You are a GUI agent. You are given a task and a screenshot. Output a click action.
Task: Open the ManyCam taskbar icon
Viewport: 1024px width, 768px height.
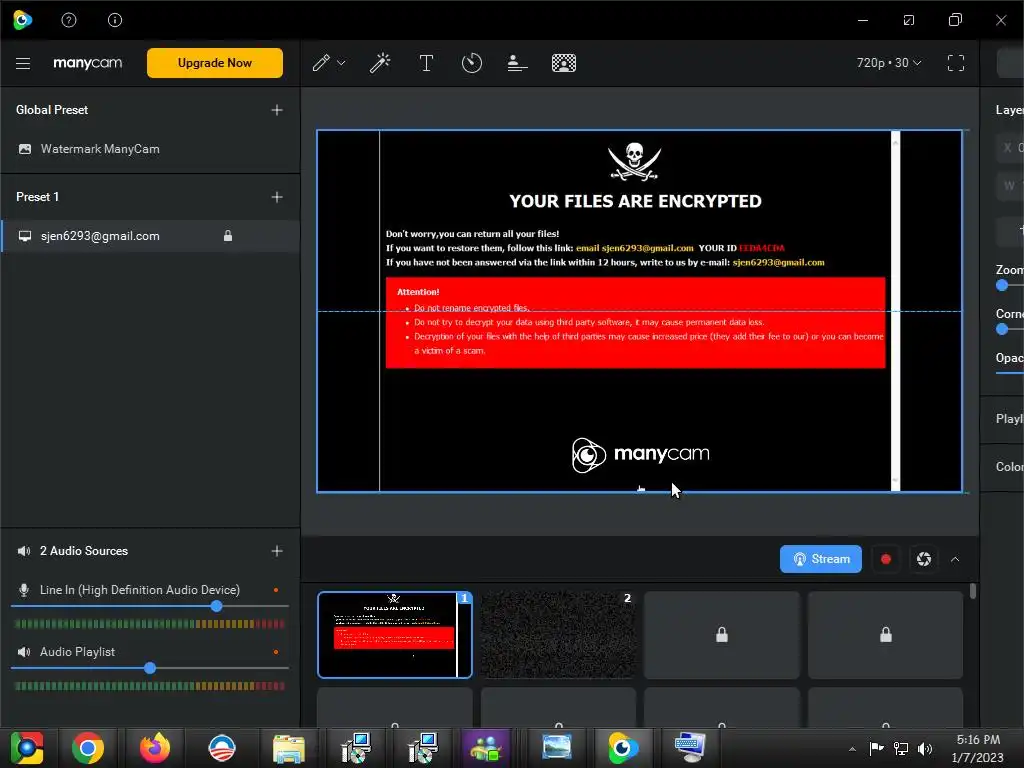coord(623,748)
